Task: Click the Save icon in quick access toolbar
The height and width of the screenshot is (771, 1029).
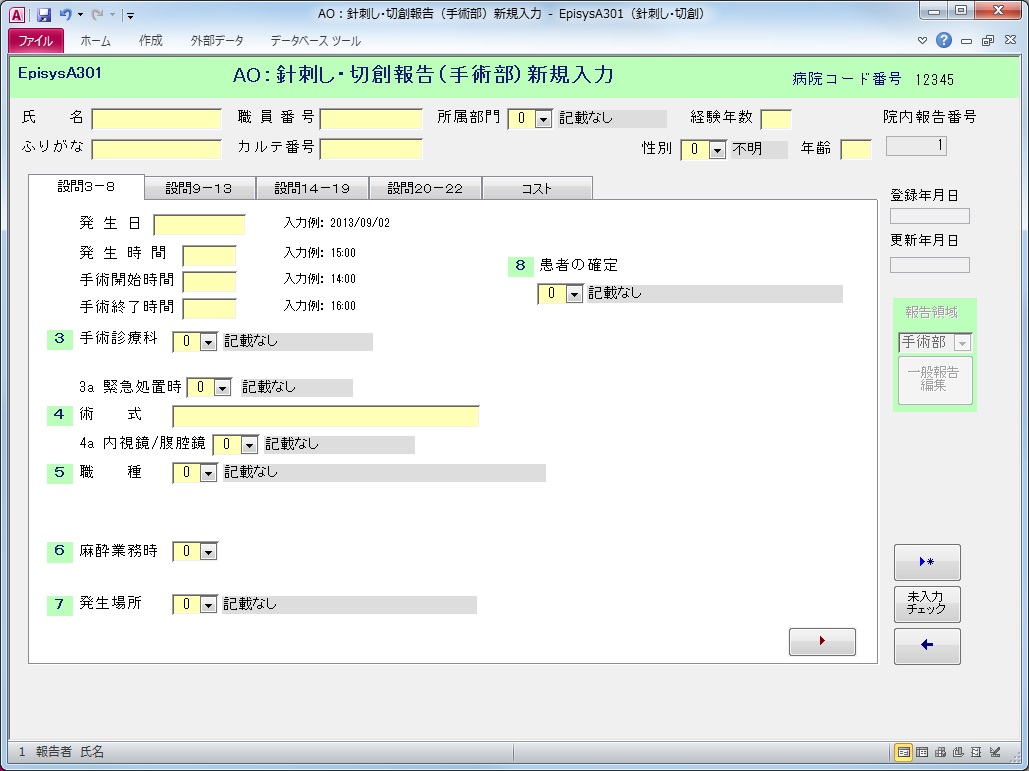Action: coord(43,15)
